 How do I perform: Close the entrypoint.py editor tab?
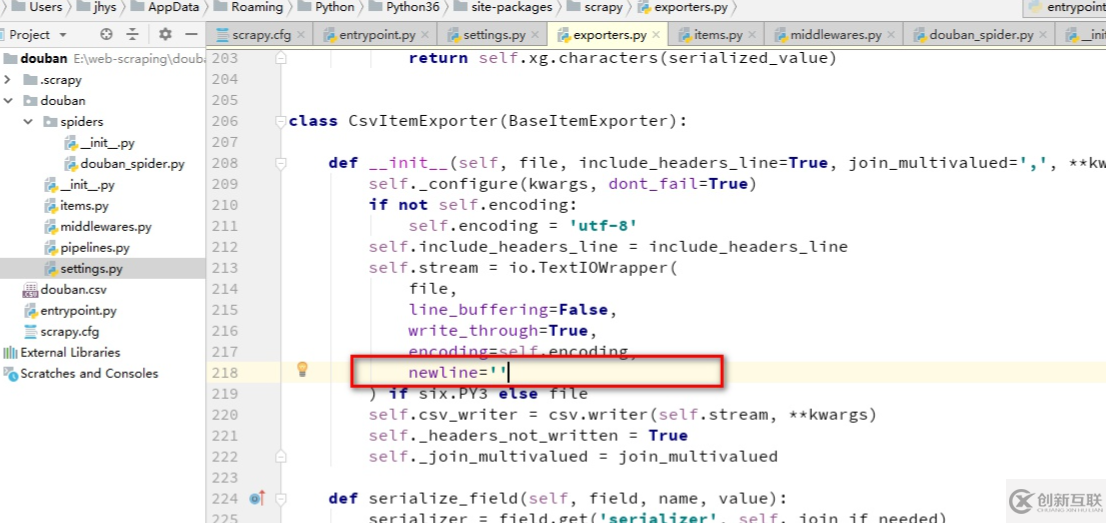click(426, 35)
